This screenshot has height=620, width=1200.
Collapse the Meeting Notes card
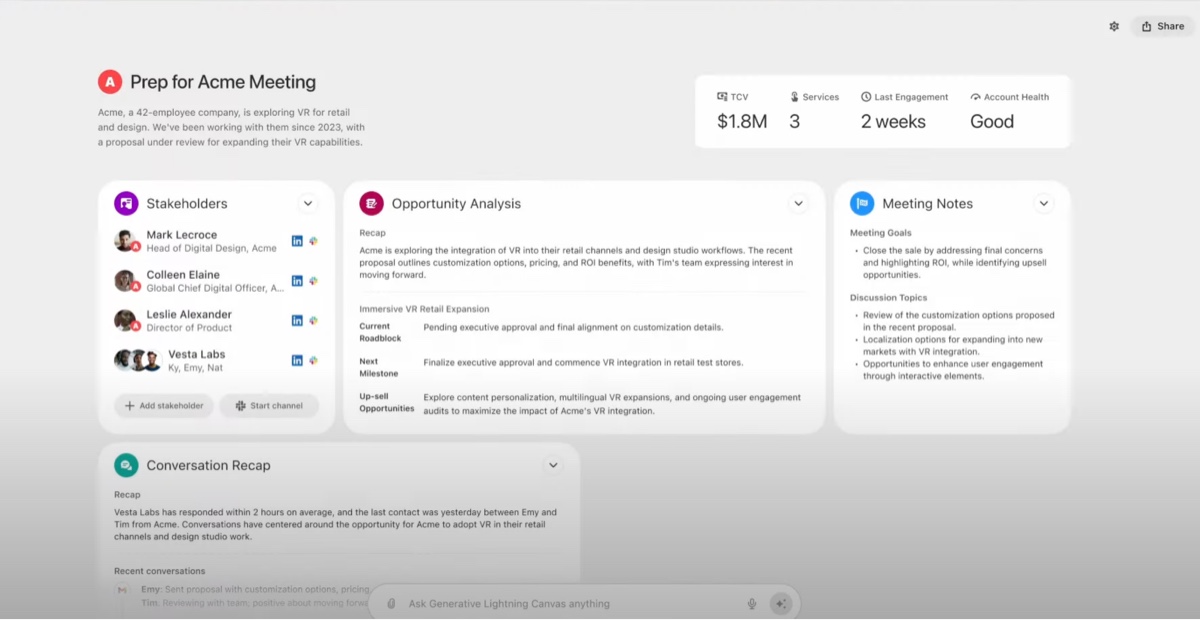click(1044, 204)
